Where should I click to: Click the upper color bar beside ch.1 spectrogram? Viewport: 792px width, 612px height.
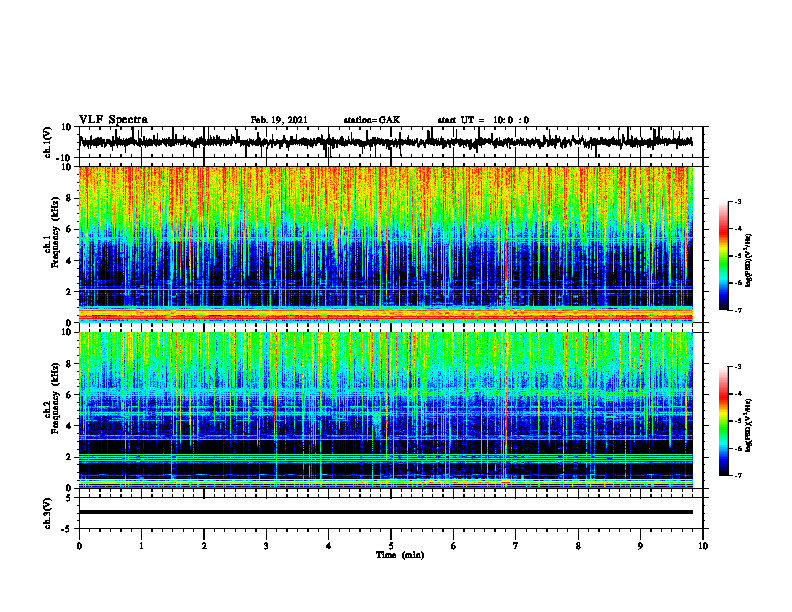pos(724,256)
